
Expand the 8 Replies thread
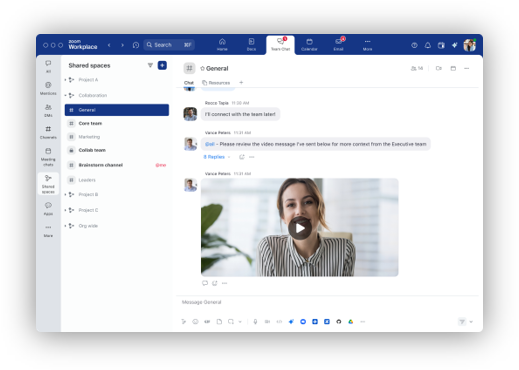tap(214, 157)
